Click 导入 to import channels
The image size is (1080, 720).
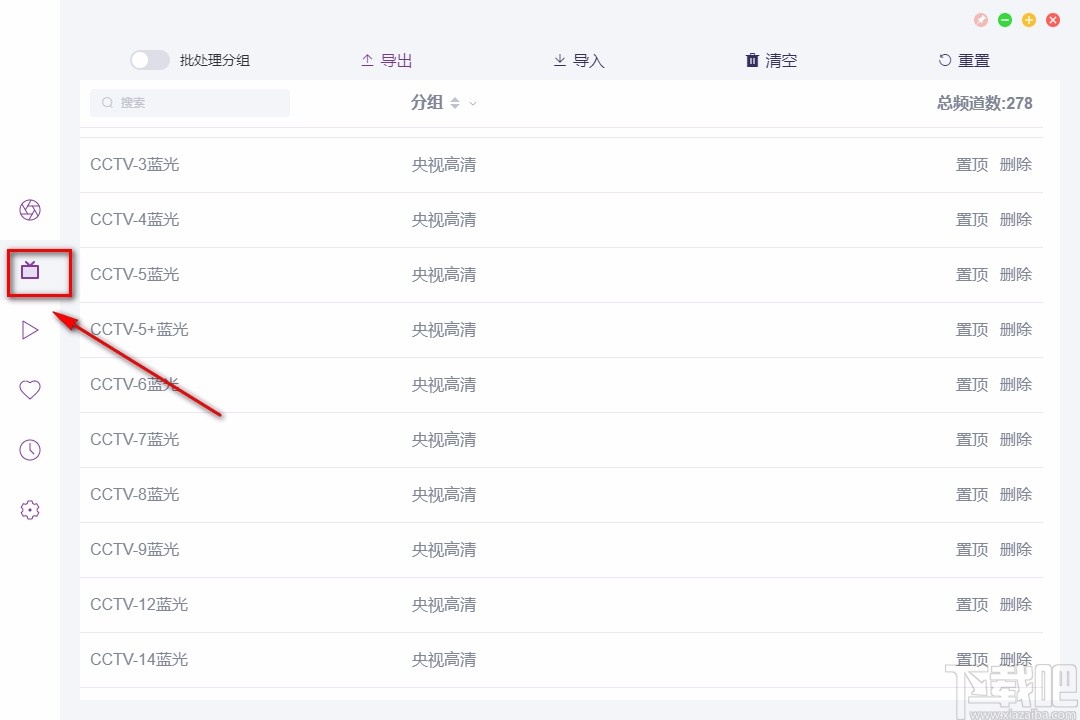click(x=578, y=60)
